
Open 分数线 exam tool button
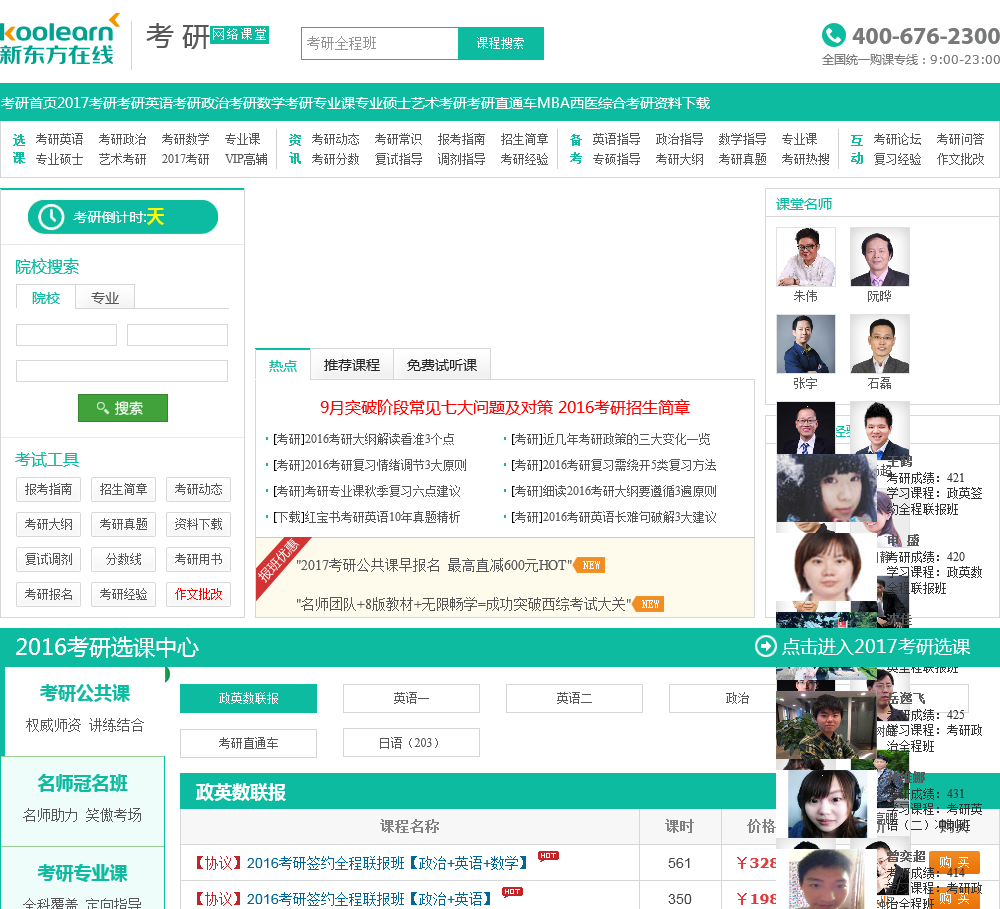tap(123, 559)
